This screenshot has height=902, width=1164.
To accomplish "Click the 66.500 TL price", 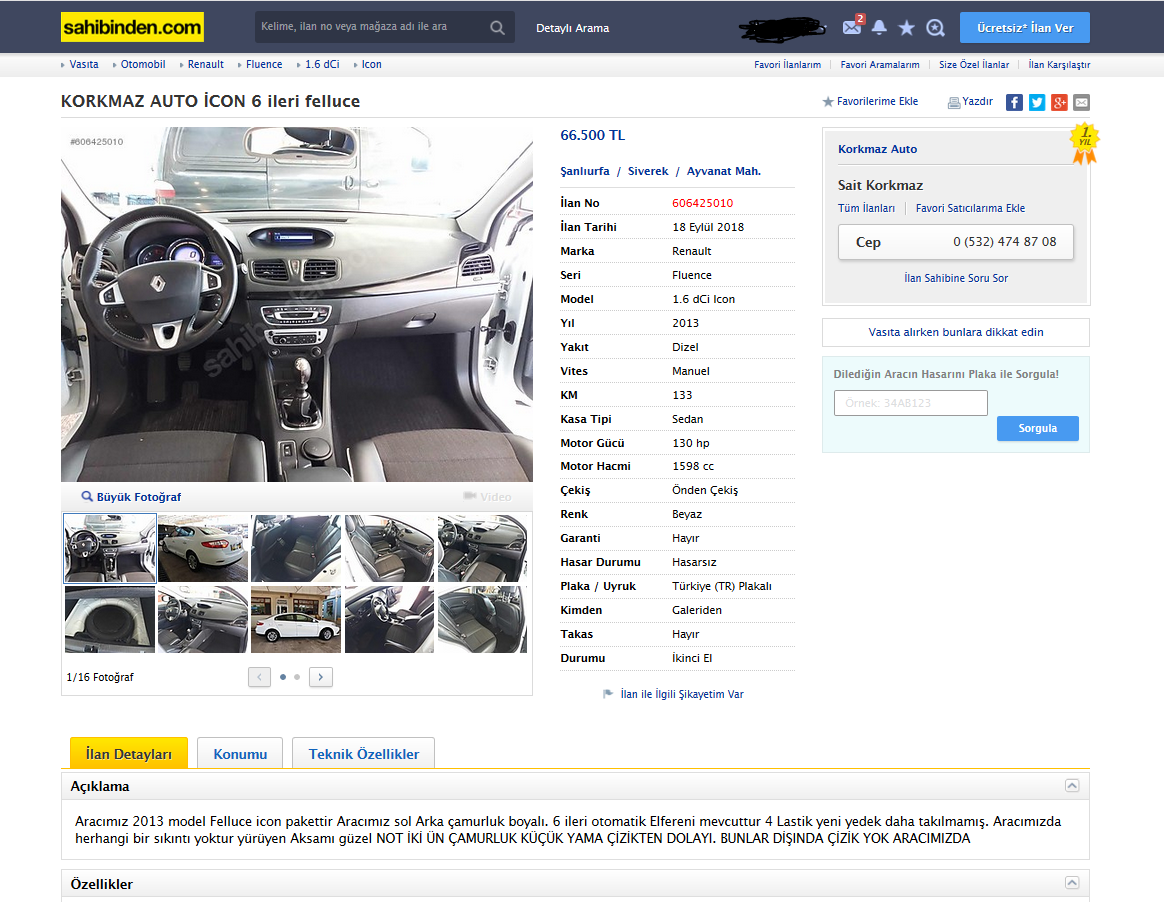I will [x=592, y=135].
